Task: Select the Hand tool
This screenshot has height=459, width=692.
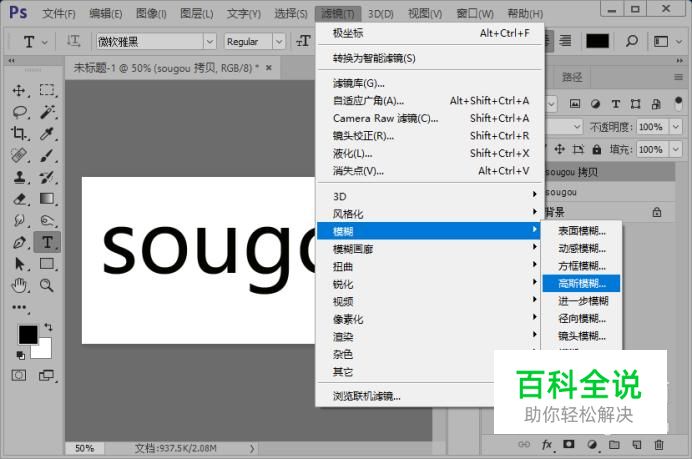Action: click(x=19, y=286)
